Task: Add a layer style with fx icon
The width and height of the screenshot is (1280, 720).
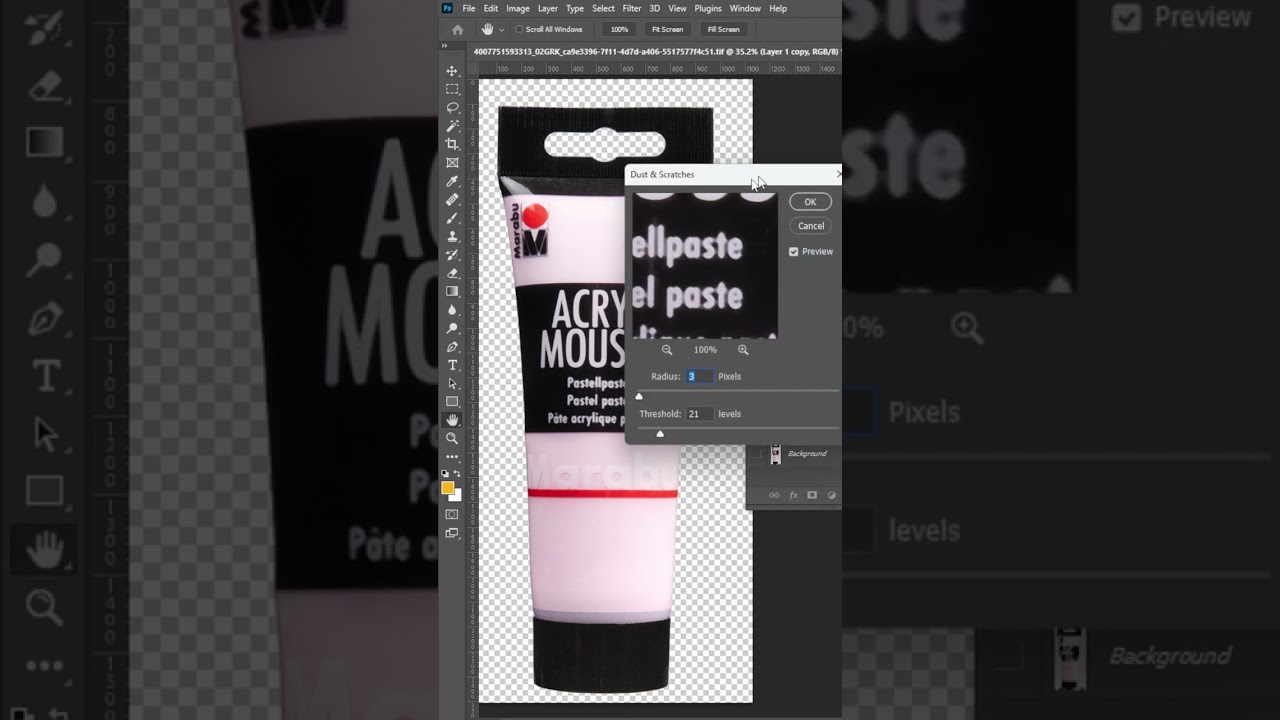Action: point(793,495)
